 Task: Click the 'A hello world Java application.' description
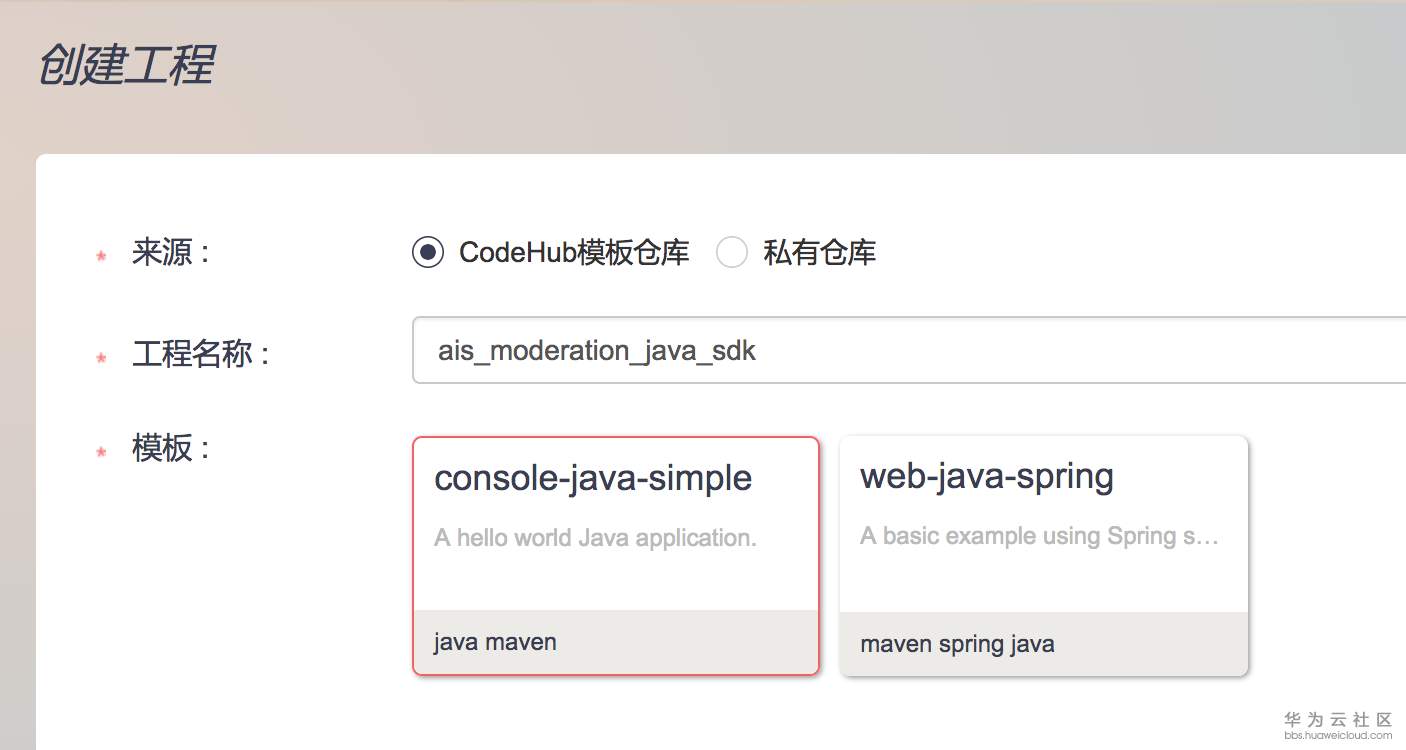(x=595, y=538)
